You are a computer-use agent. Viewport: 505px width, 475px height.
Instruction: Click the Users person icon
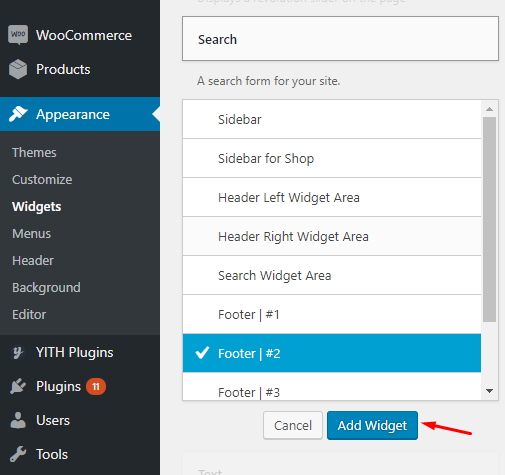[18, 420]
